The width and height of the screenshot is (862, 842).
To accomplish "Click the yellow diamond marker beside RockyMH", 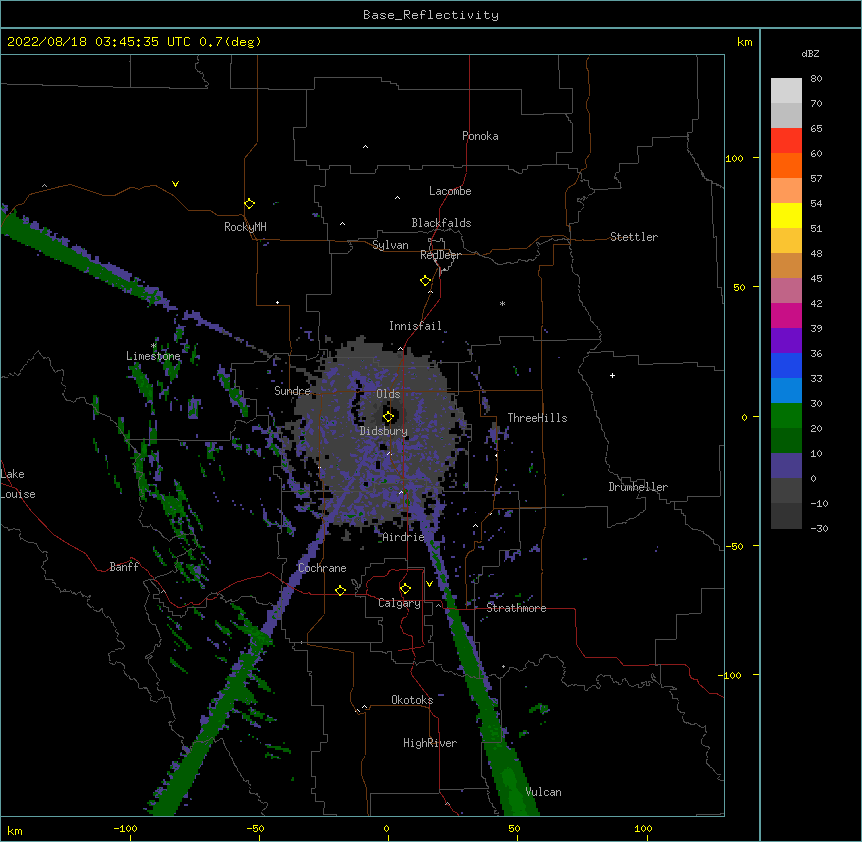I will [250, 204].
